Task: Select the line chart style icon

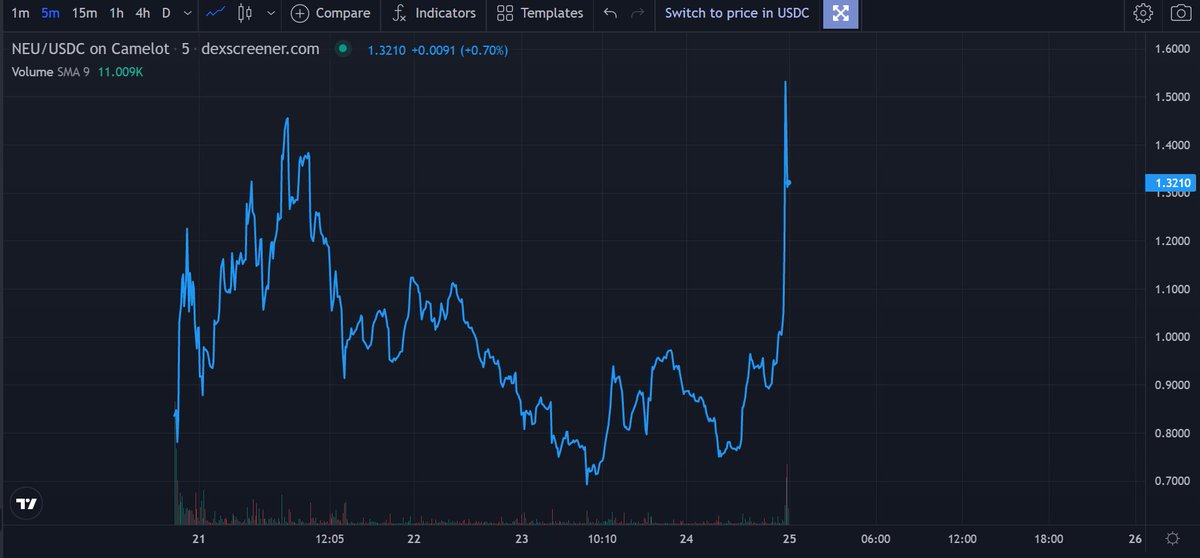Action: pos(215,13)
